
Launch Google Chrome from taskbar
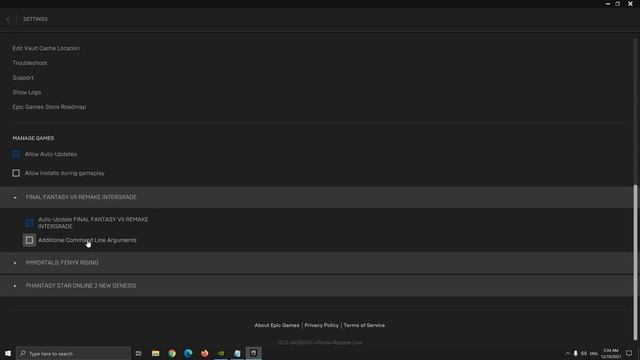pos(172,353)
